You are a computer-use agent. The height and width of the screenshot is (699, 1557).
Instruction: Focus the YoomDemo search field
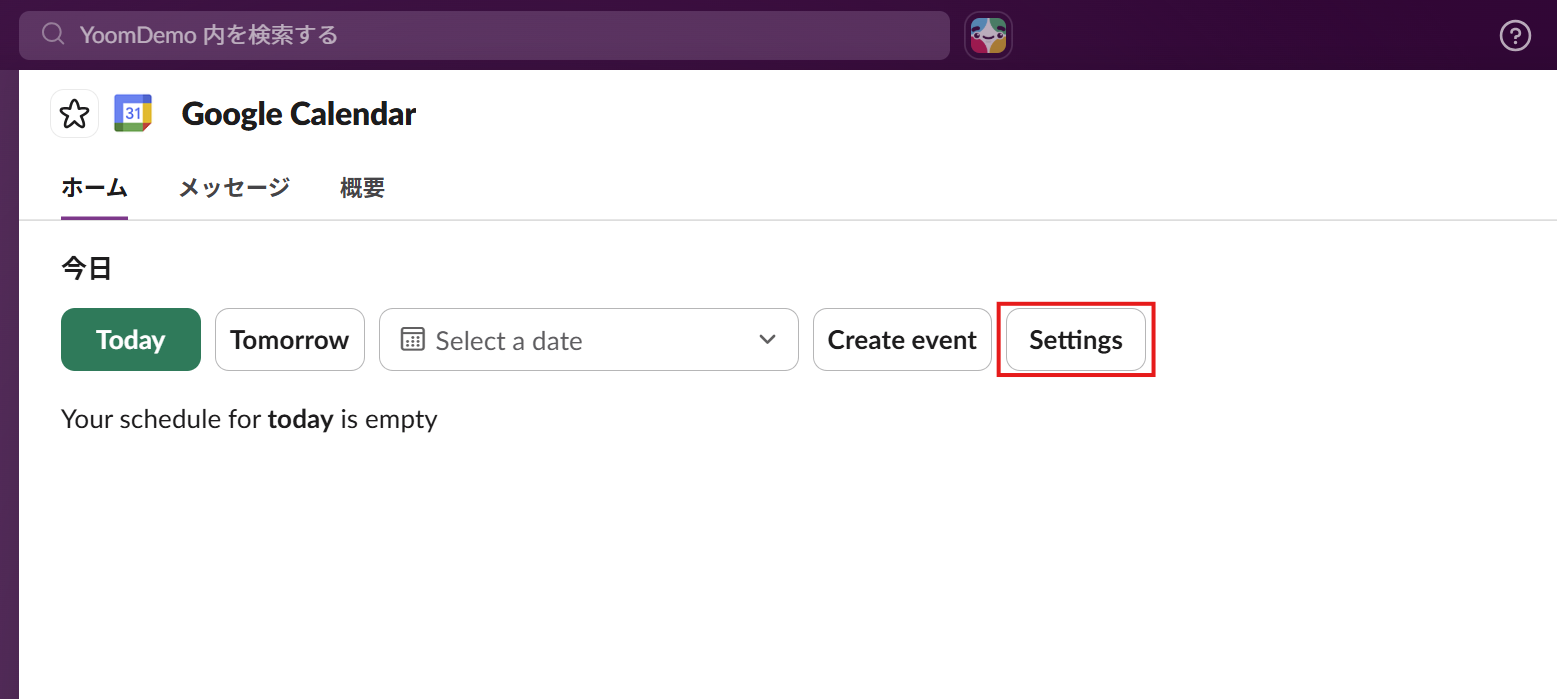484,36
